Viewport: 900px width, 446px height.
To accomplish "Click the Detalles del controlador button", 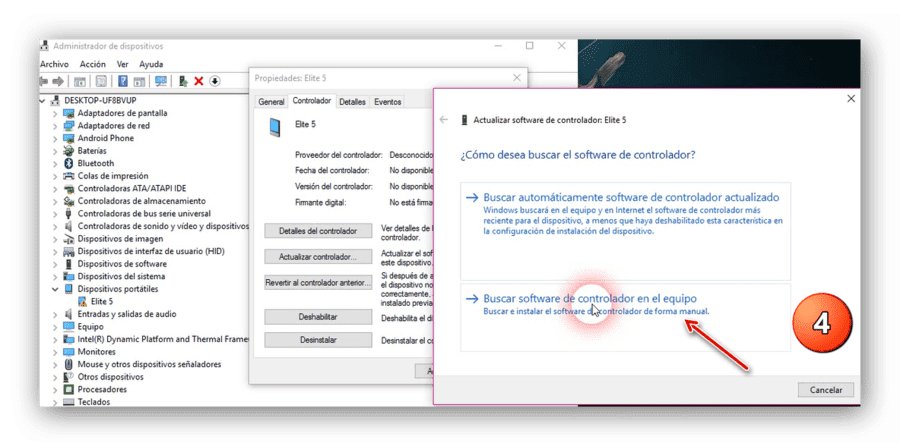I will coord(318,231).
